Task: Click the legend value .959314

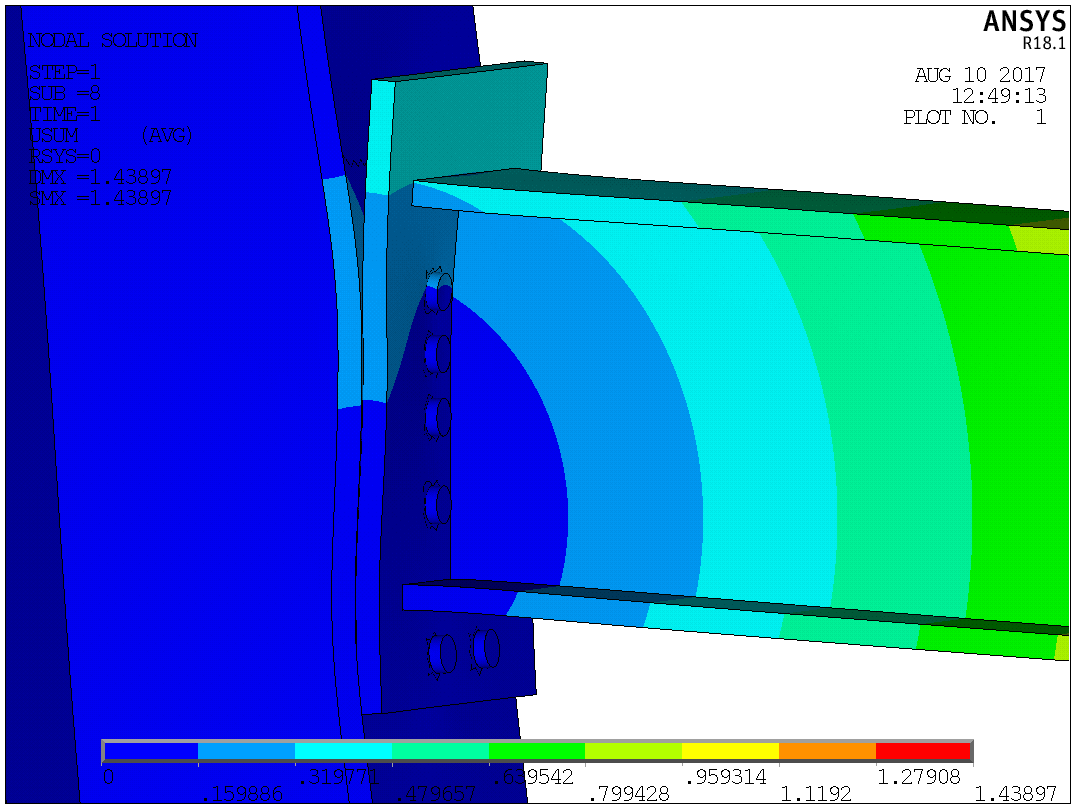Action: [726, 777]
